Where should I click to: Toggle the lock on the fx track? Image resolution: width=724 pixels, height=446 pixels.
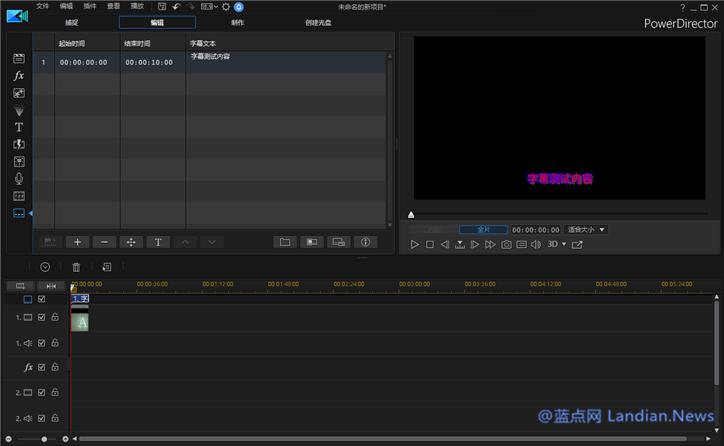(55, 368)
